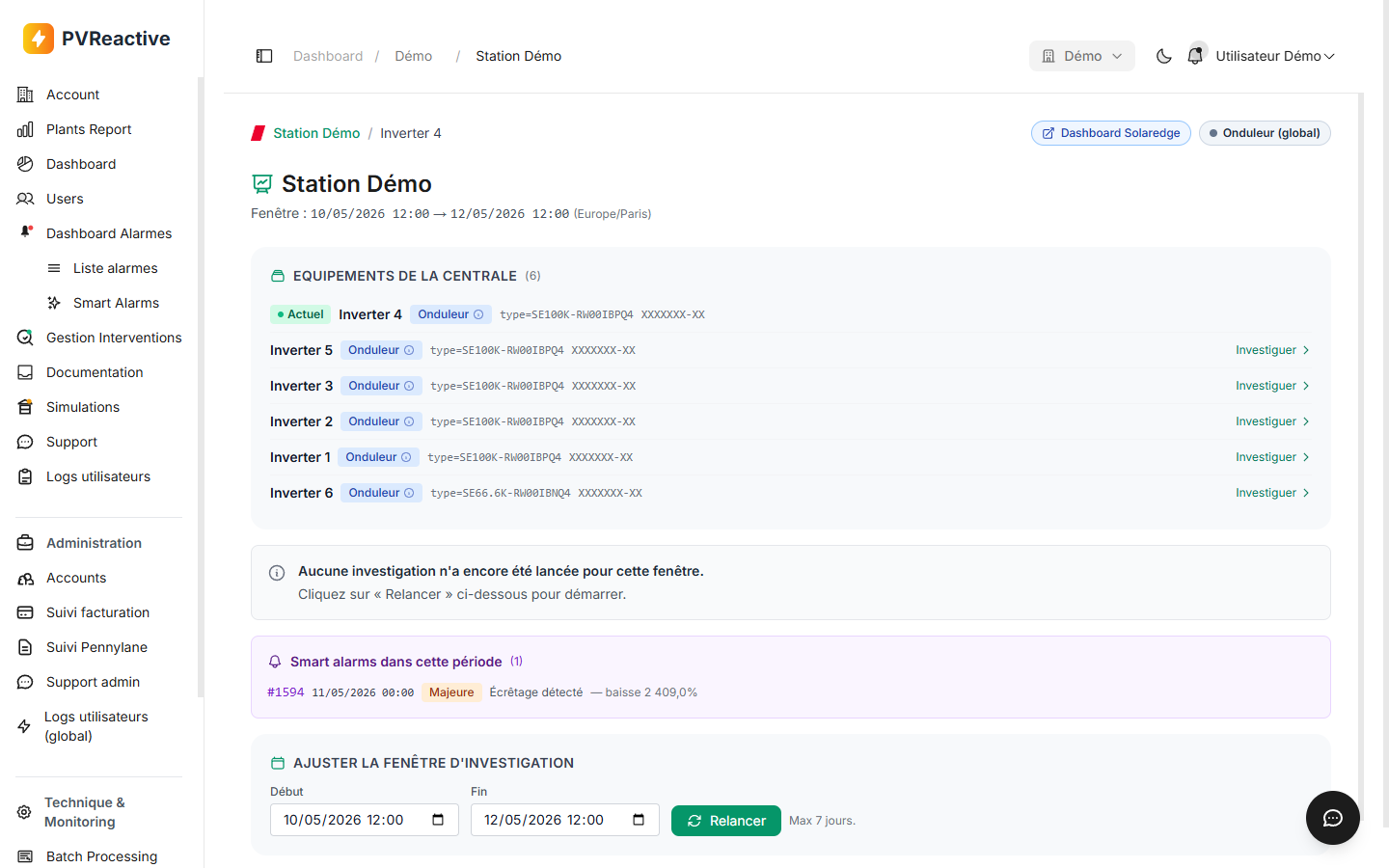The width and height of the screenshot is (1389, 868).
Task: Open Users sidebar item
Action: tap(65, 199)
